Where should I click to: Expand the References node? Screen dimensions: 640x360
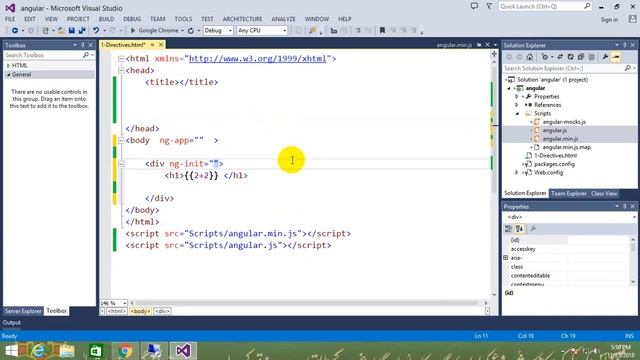[x=517, y=105]
